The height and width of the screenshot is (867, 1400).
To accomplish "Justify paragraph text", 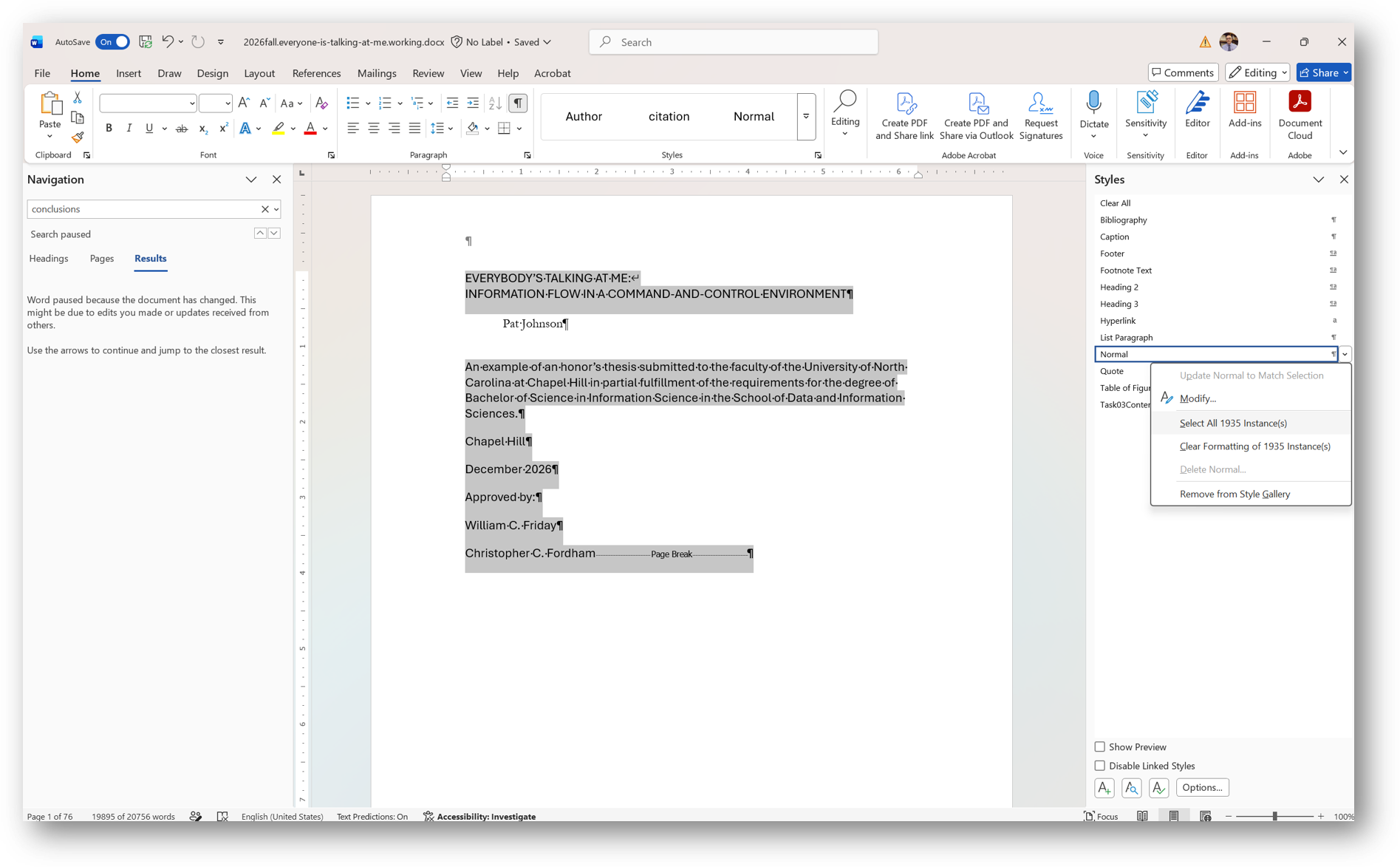I will (x=415, y=129).
